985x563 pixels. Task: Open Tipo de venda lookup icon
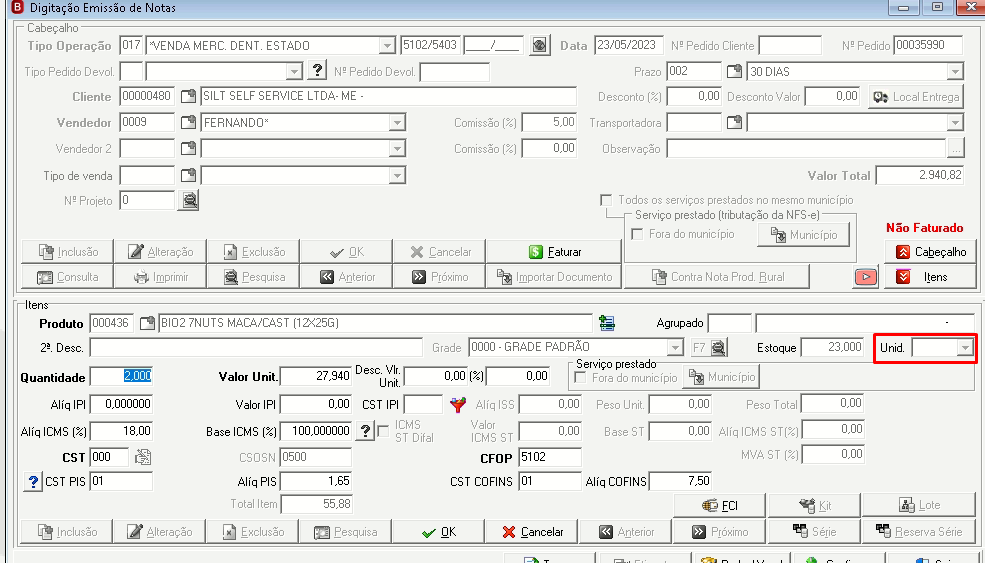click(x=188, y=175)
